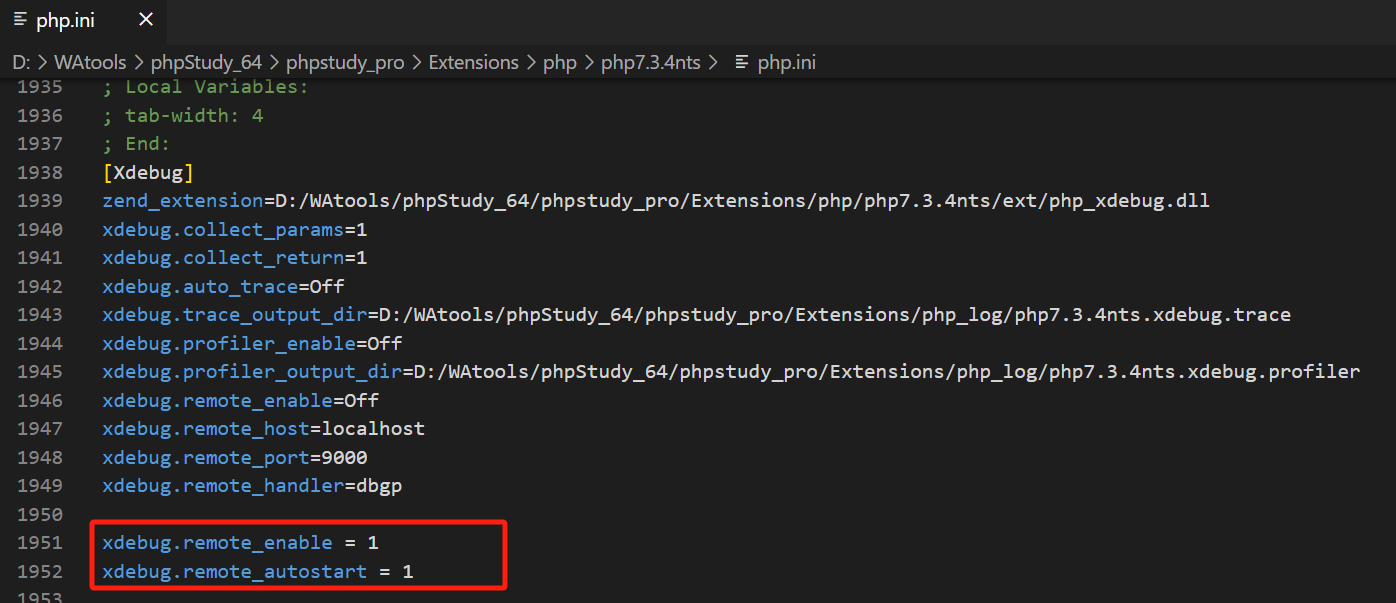Image resolution: width=1396 pixels, height=603 pixels.
Task: Click the file icon in breadcrumb
Action: click(x=741, y=62)
